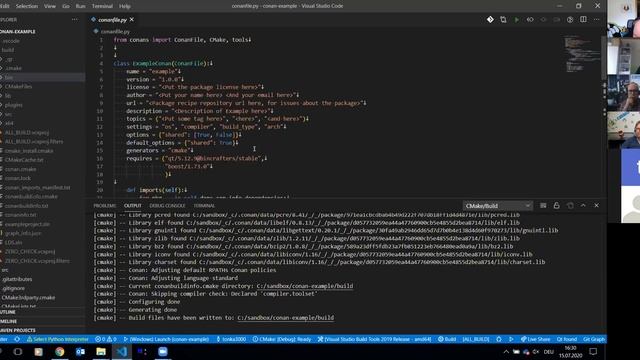640x360 pixels.
Task: Expand the plugins folder
Action: coord(42,105)
